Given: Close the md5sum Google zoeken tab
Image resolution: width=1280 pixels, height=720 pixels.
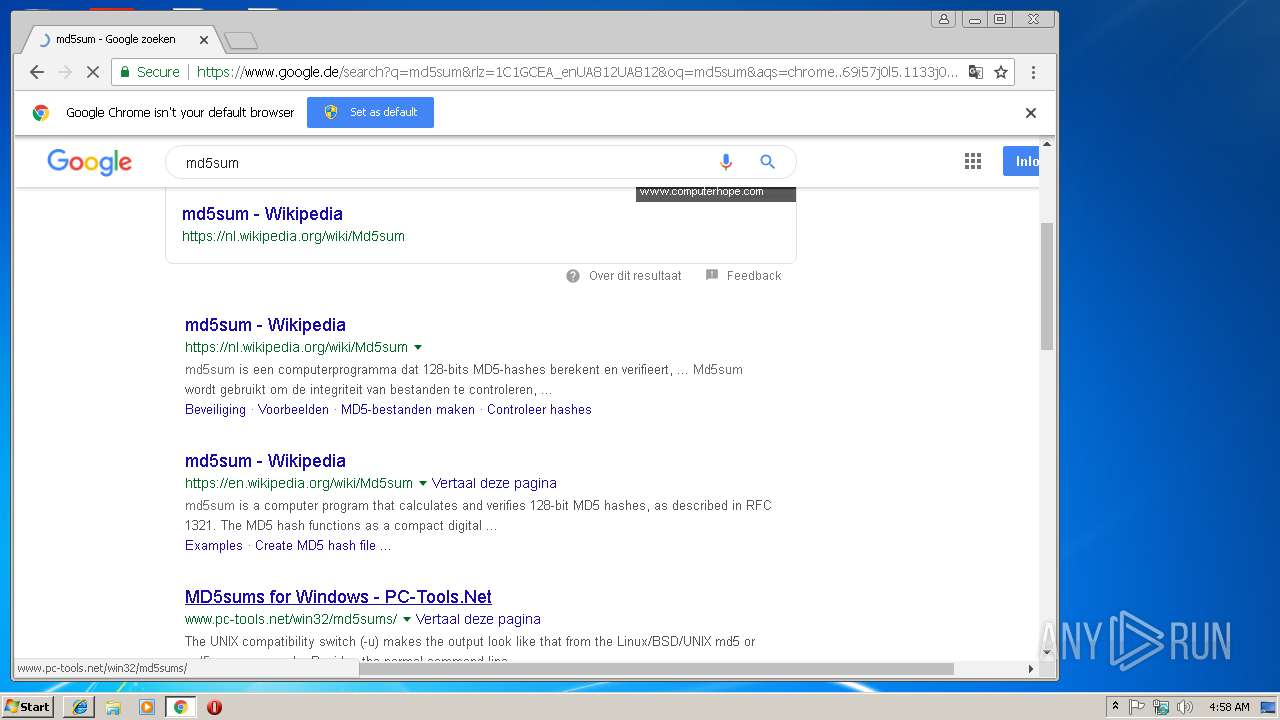Looking at the screenshot, I should coord(204,40).
